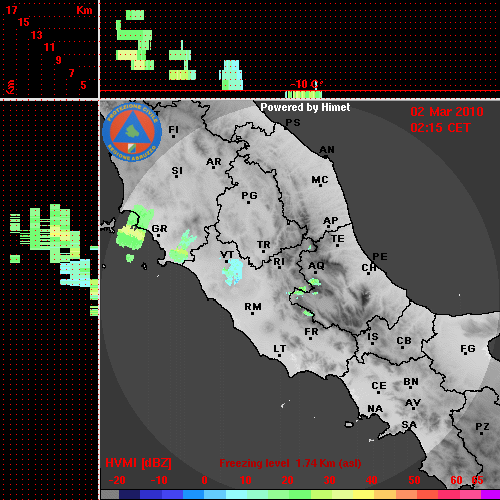Click the PG city label
Screen dimensions: 500x500
point(249,195)
